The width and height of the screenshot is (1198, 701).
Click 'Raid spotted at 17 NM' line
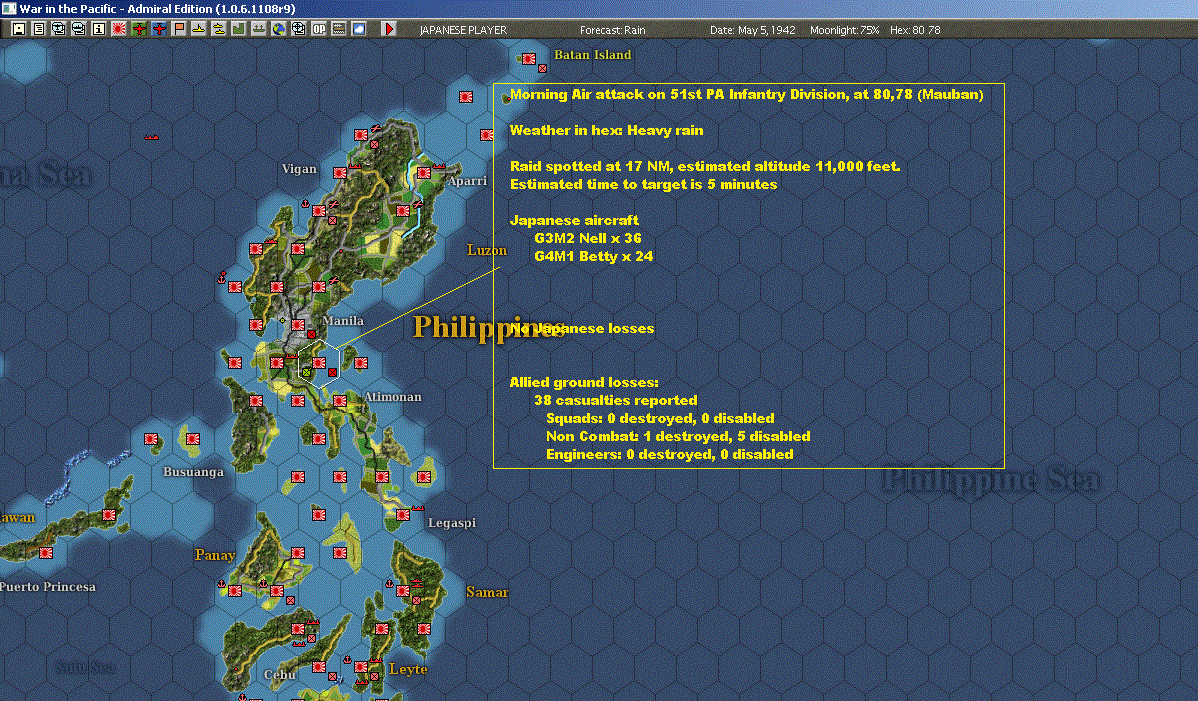[705, 166]
